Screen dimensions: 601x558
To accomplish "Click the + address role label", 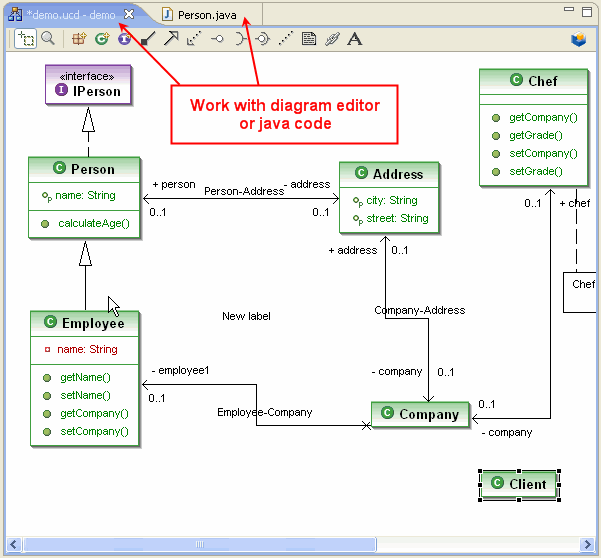I will pos(353,251).
